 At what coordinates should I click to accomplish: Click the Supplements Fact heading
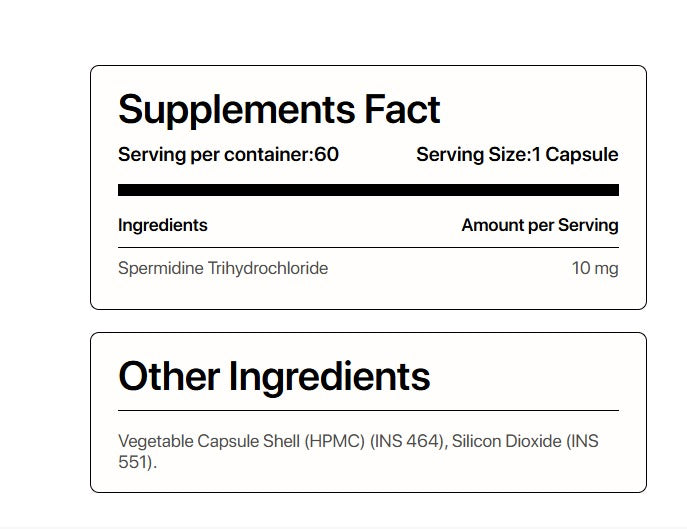click(x=279, y=109)
